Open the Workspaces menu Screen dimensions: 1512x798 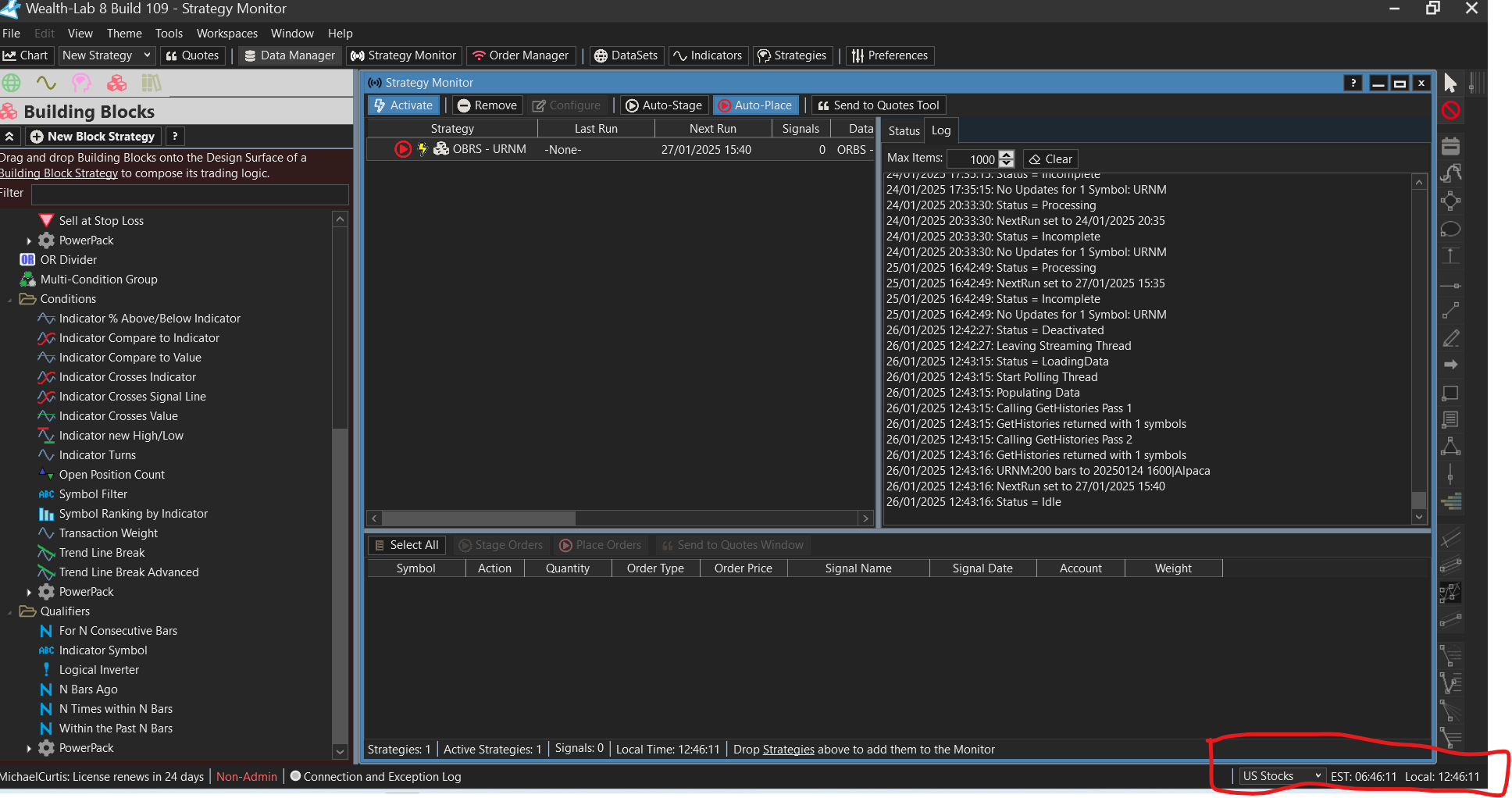click(x=227, y=34)
